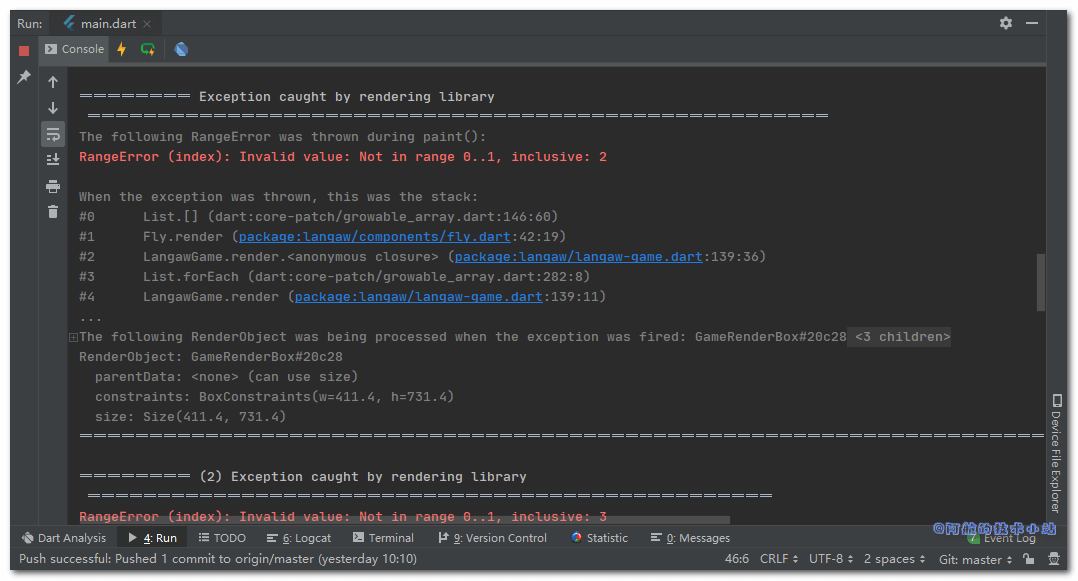Viewport: 1078px width, 581px height.
Task: Toggle the pin tab icon
Action: (x=24, y=77)
